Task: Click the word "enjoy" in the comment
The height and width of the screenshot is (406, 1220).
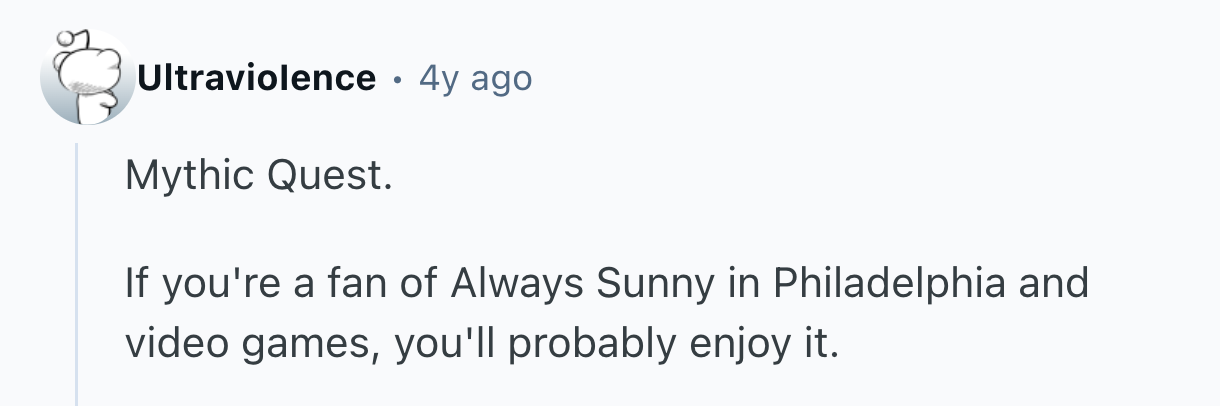Action: click(x=721, y=344)
